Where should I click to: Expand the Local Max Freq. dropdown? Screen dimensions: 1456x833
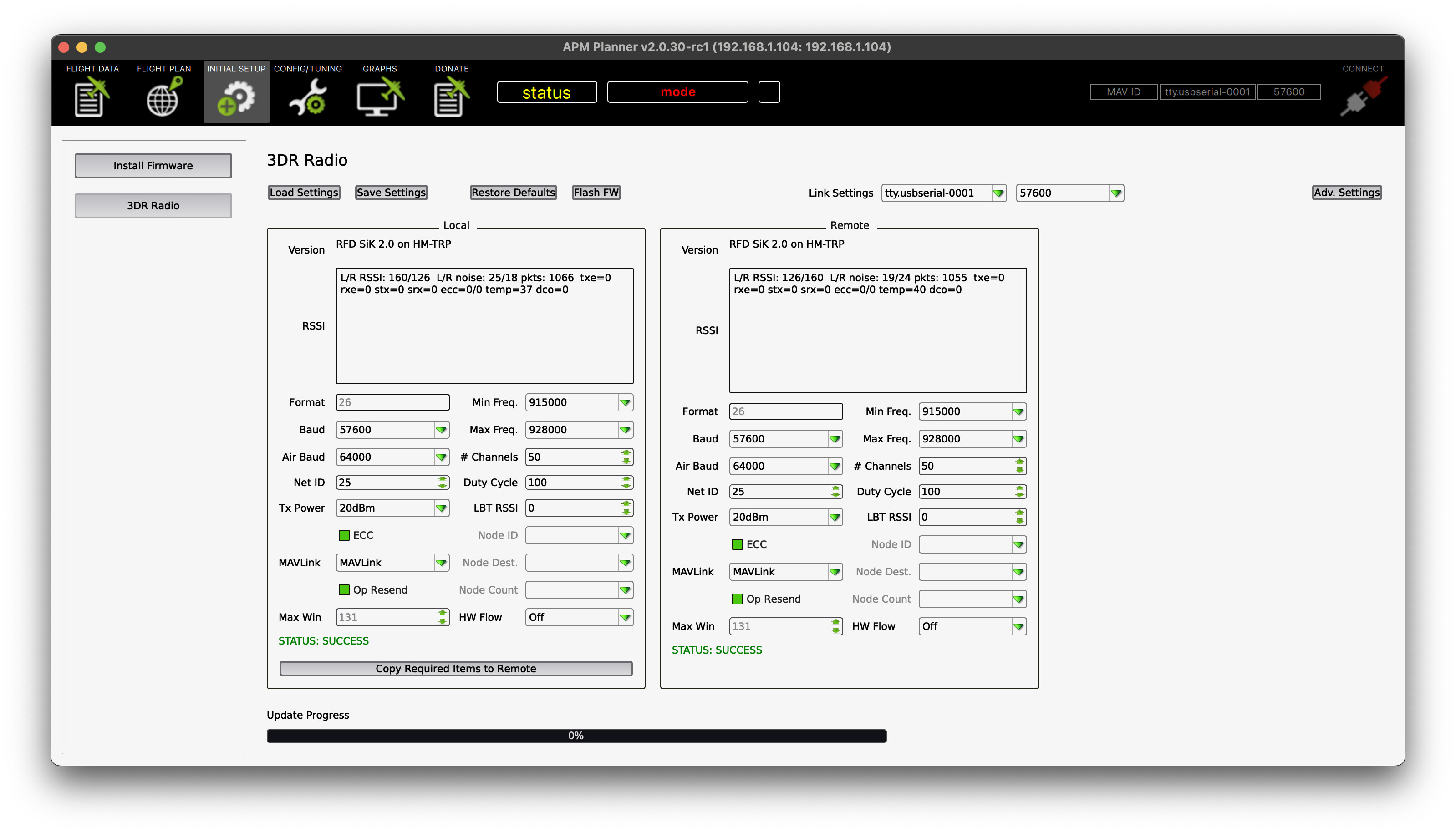coord(580,430)
